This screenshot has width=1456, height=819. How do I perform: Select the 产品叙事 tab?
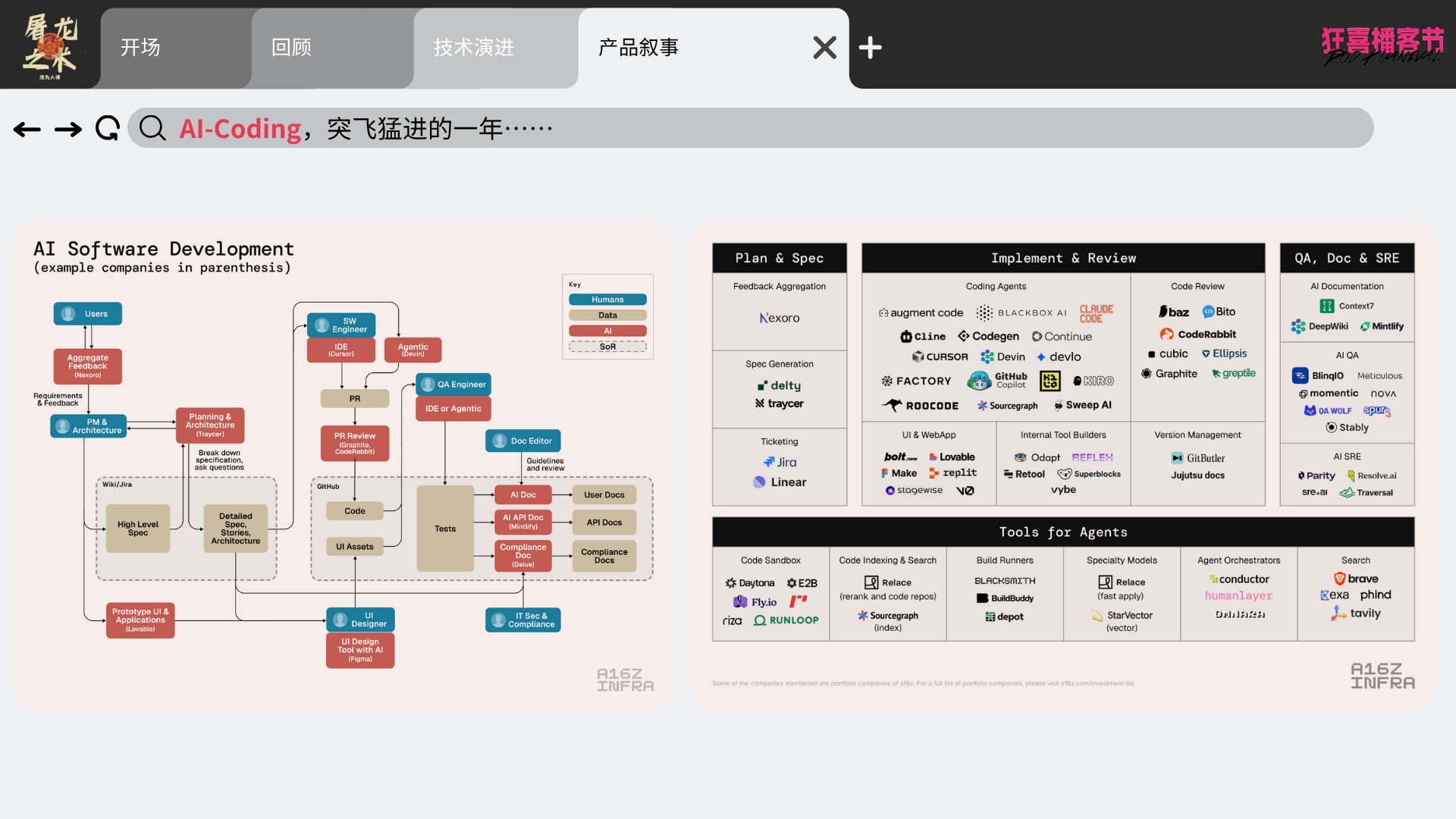click(639, 48)
